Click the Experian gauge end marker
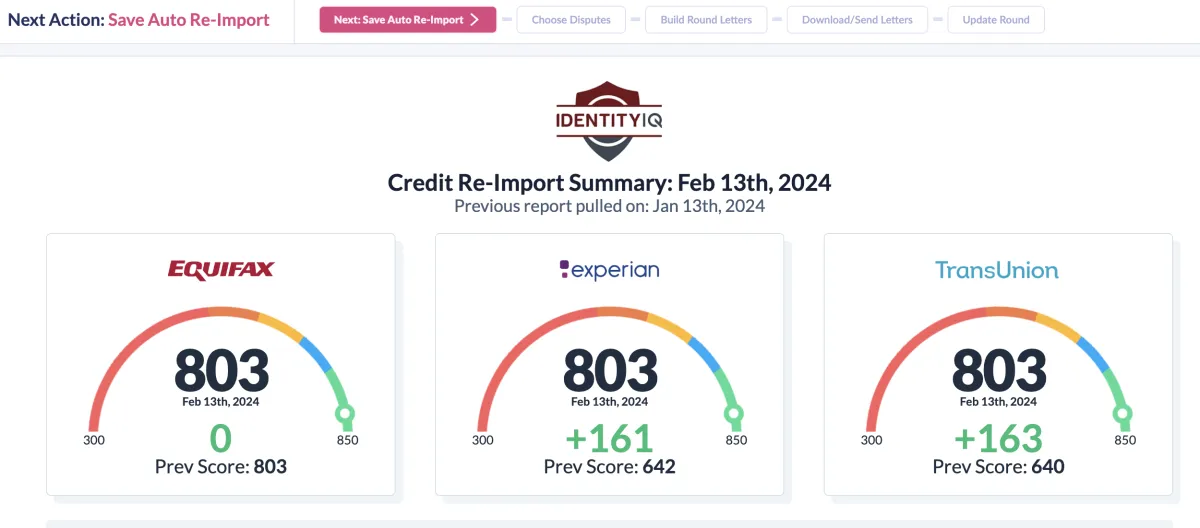The image size is (1200, 528). pyautogui.click(x=734, y=413)
